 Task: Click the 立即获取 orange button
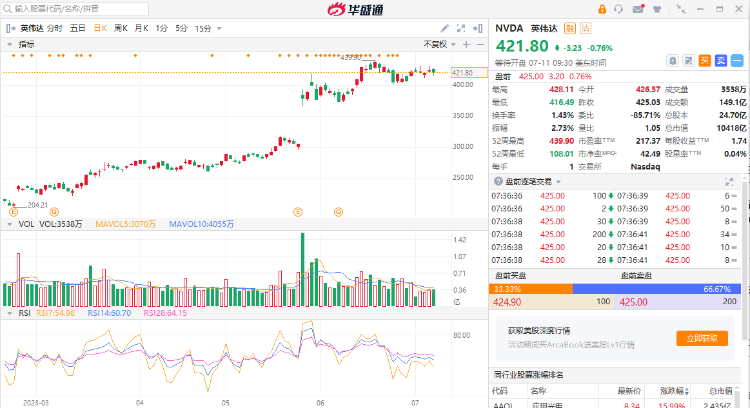coord(702,338)
